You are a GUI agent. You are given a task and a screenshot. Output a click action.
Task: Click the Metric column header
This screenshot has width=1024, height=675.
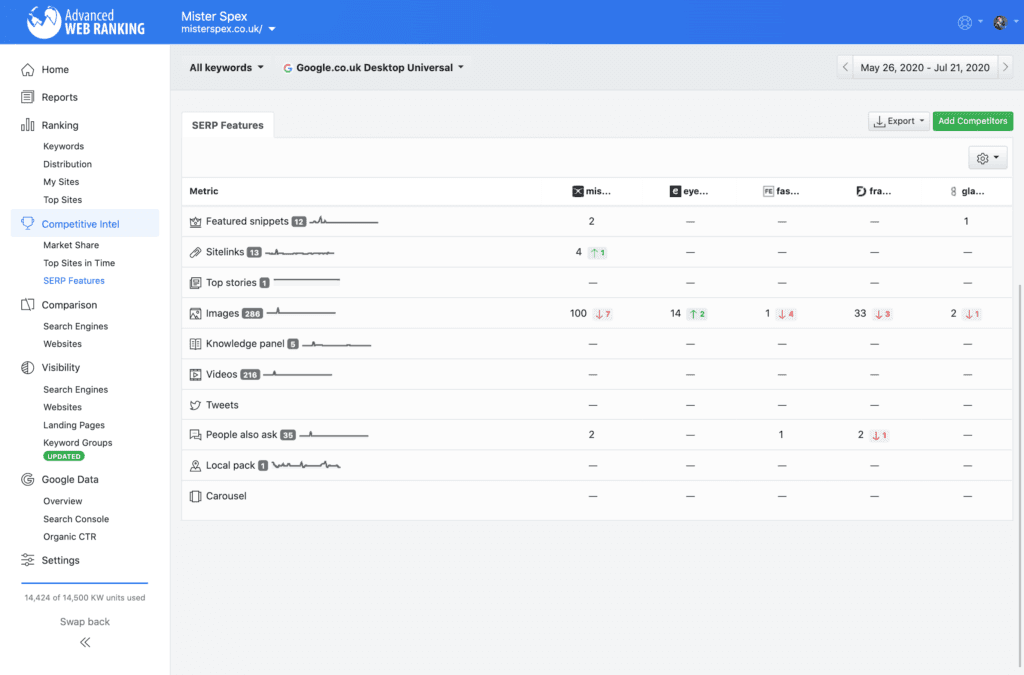(204, 191)
